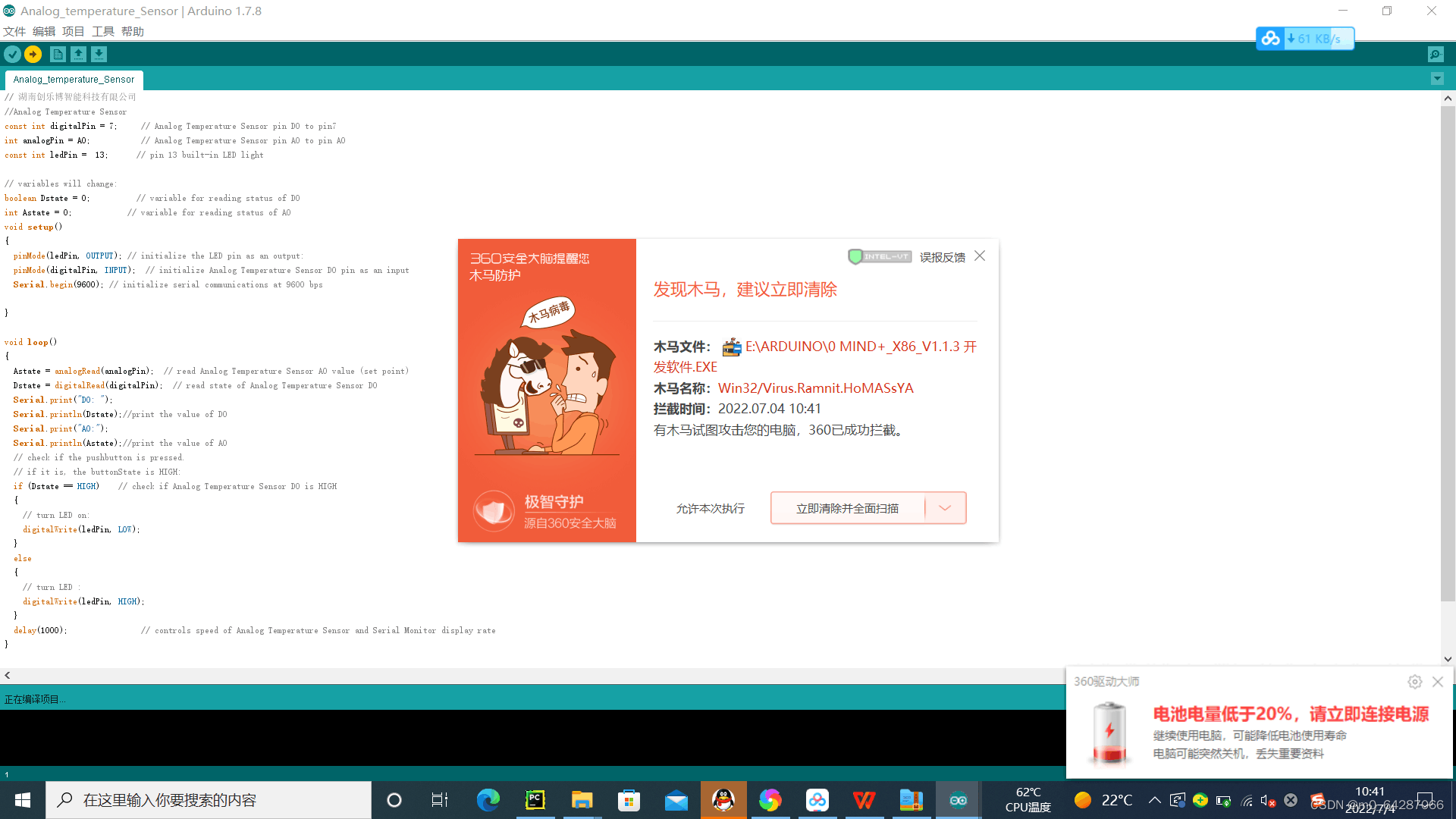
Task: Show hidden system tray icons chevron
Action: [1154, 800]
